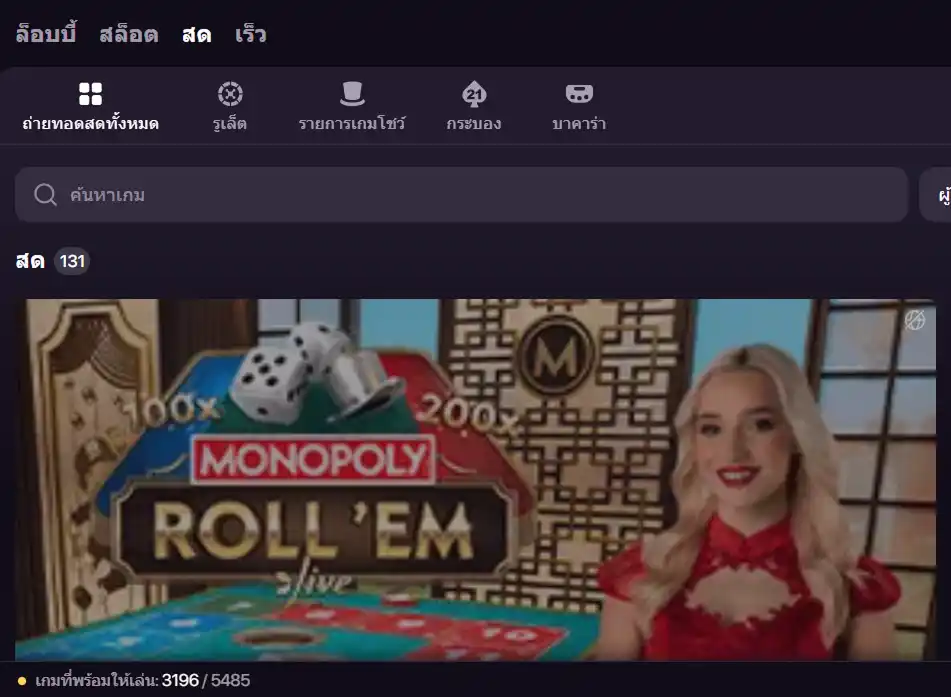951x697 pixels.
Task: Open the รูเล็ต roulette category
Action: [230, 124]
